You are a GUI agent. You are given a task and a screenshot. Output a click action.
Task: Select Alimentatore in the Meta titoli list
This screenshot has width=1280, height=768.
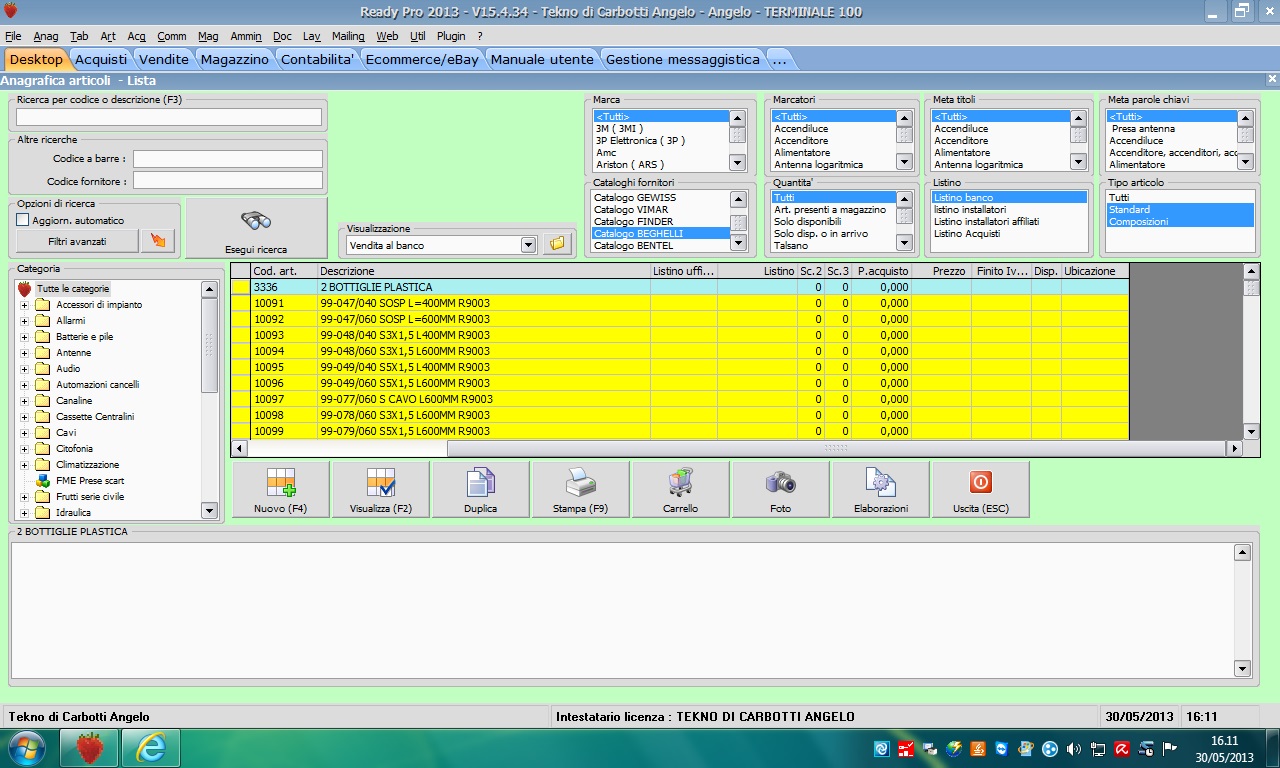click(x=1000, y=153)
